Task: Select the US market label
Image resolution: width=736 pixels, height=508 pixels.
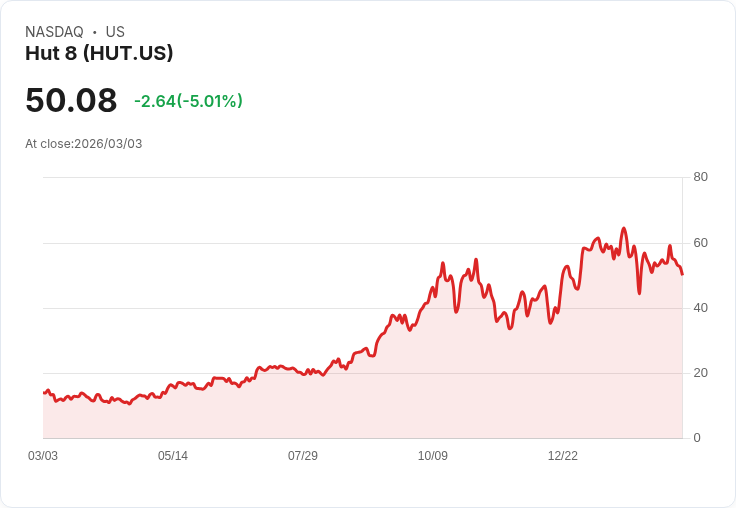Action: point(115,32)
